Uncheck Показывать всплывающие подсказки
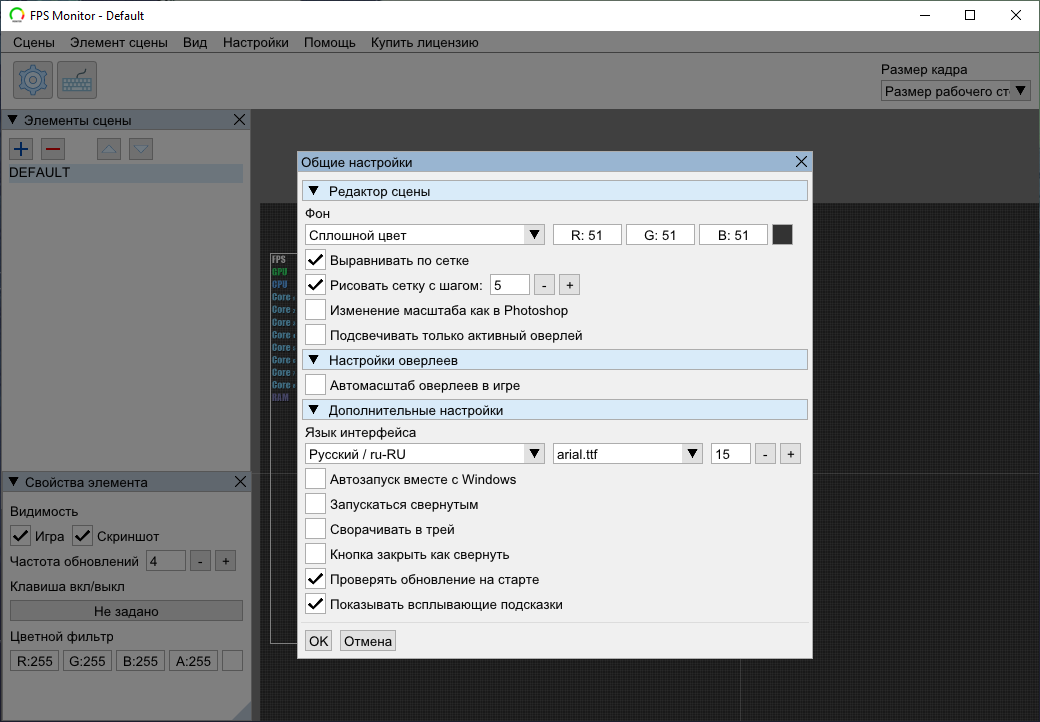1040x722 pixels. tap(316, 605)
